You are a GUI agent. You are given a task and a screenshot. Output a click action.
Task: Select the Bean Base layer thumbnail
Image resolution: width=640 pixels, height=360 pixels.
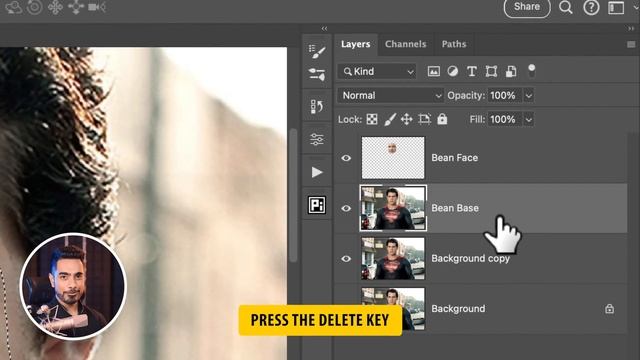click(x=393, y=208)
